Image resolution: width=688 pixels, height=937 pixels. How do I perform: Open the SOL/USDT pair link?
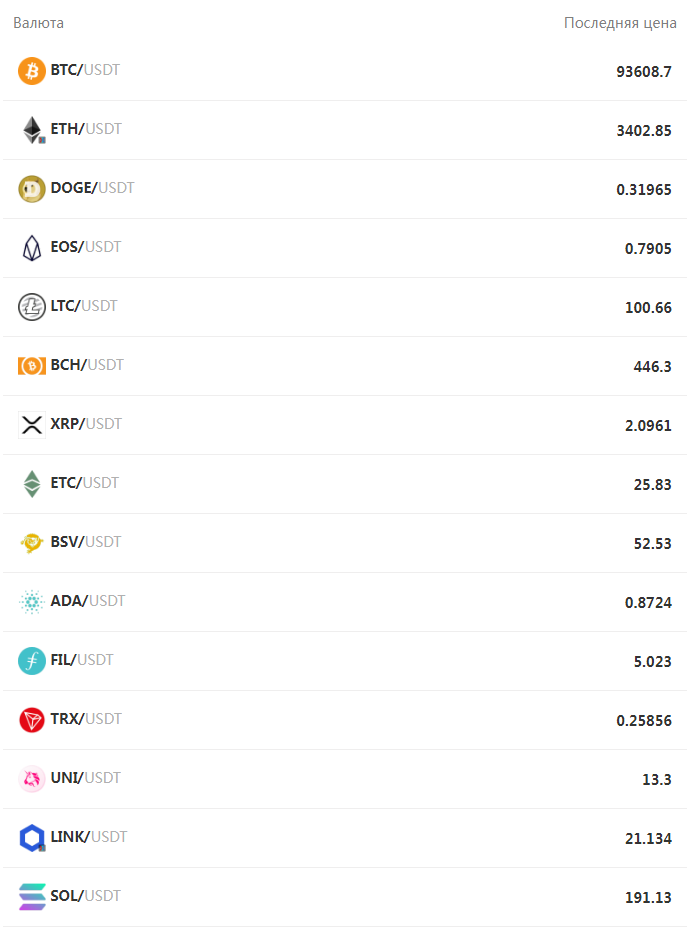(85, 896)
